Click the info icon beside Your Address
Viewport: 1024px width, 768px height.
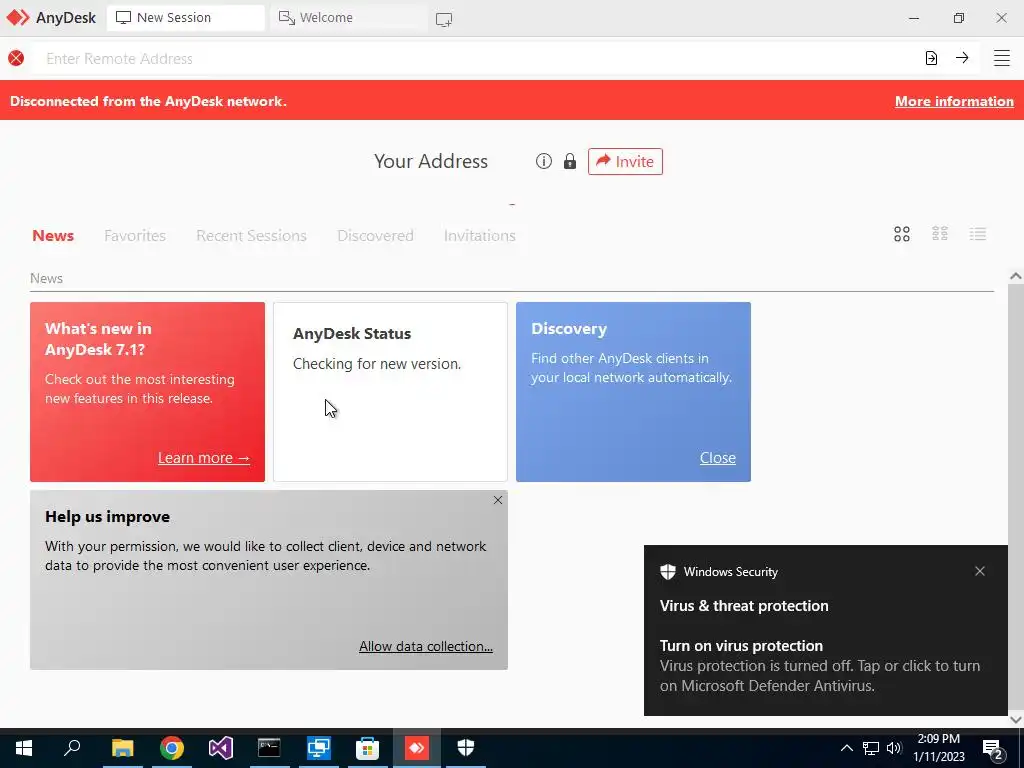click(x=543, y=161)
